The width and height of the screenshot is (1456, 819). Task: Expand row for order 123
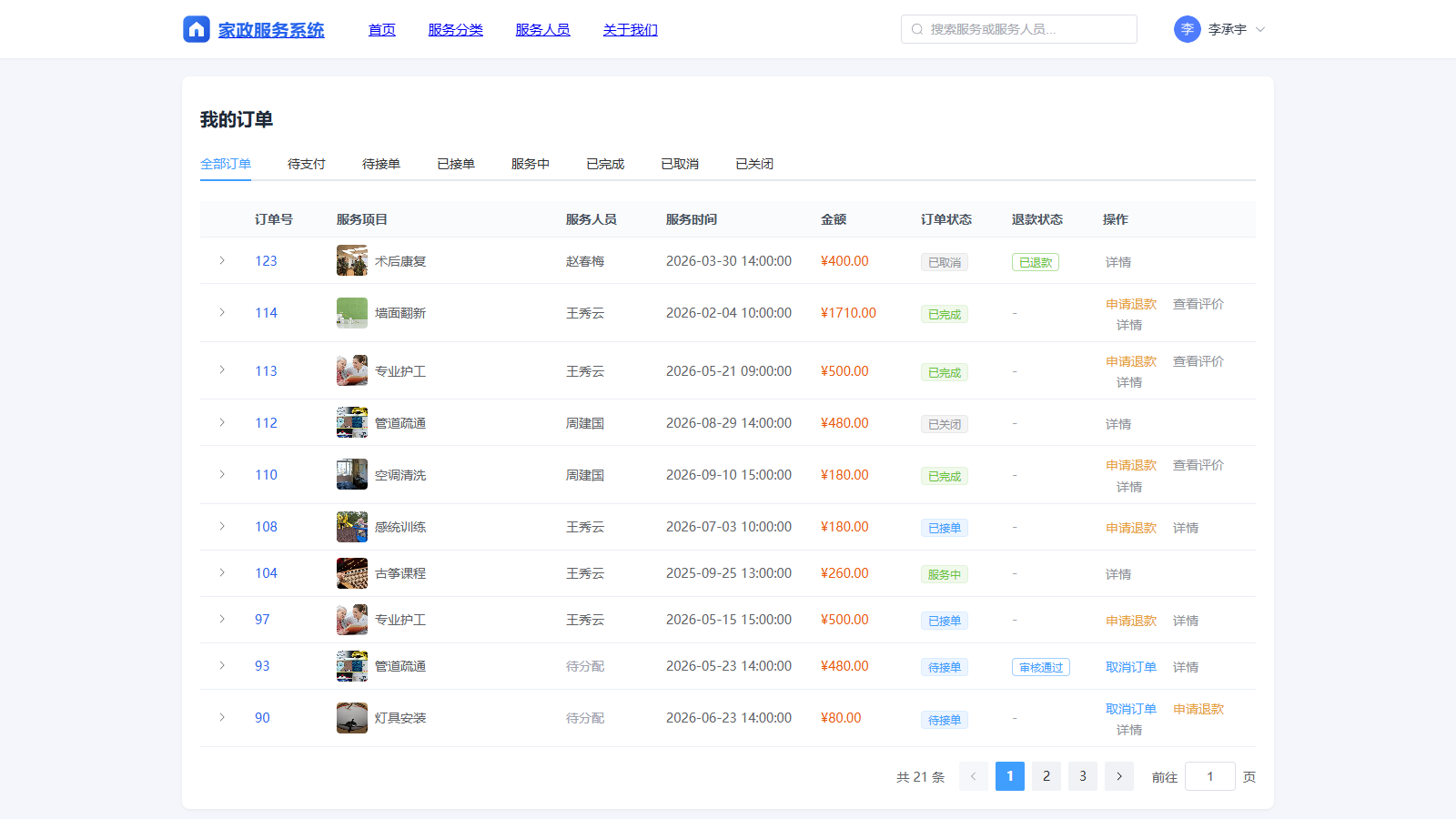[x=222, y=260]
